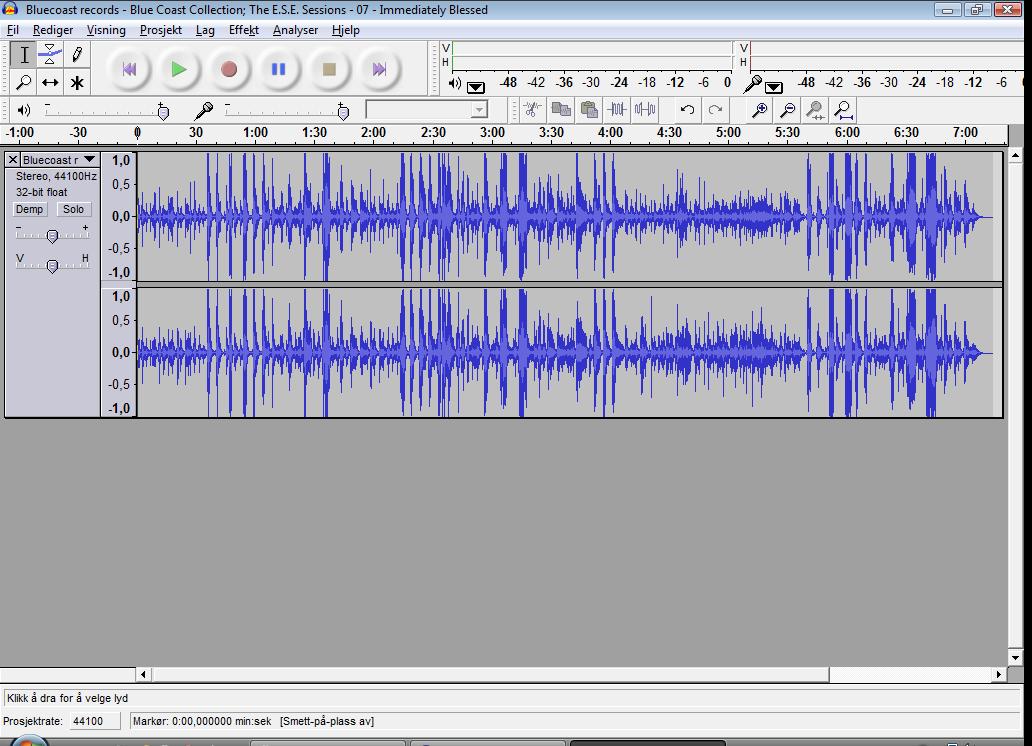Activate the Time Shift tool
This screenshot has width=1032, height=746.
pyautogui.click(x=50, y=83)
